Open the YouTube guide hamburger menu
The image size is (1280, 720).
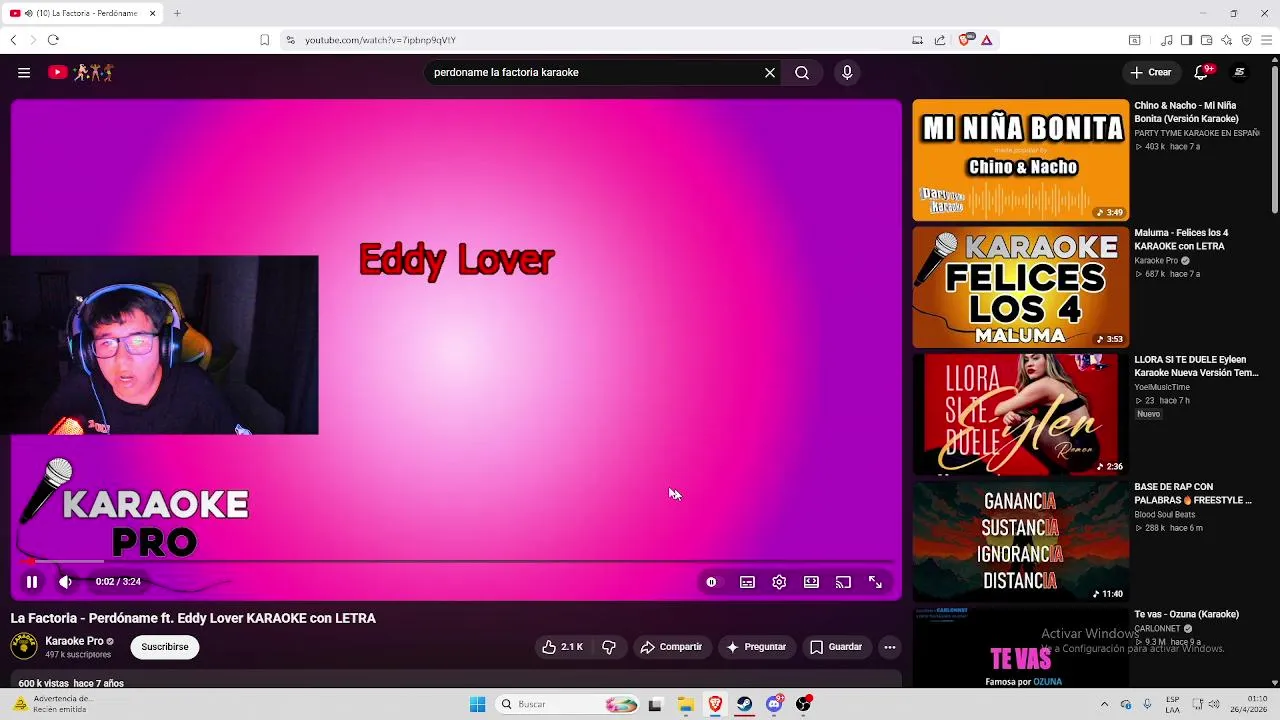[x=24, y=72]
